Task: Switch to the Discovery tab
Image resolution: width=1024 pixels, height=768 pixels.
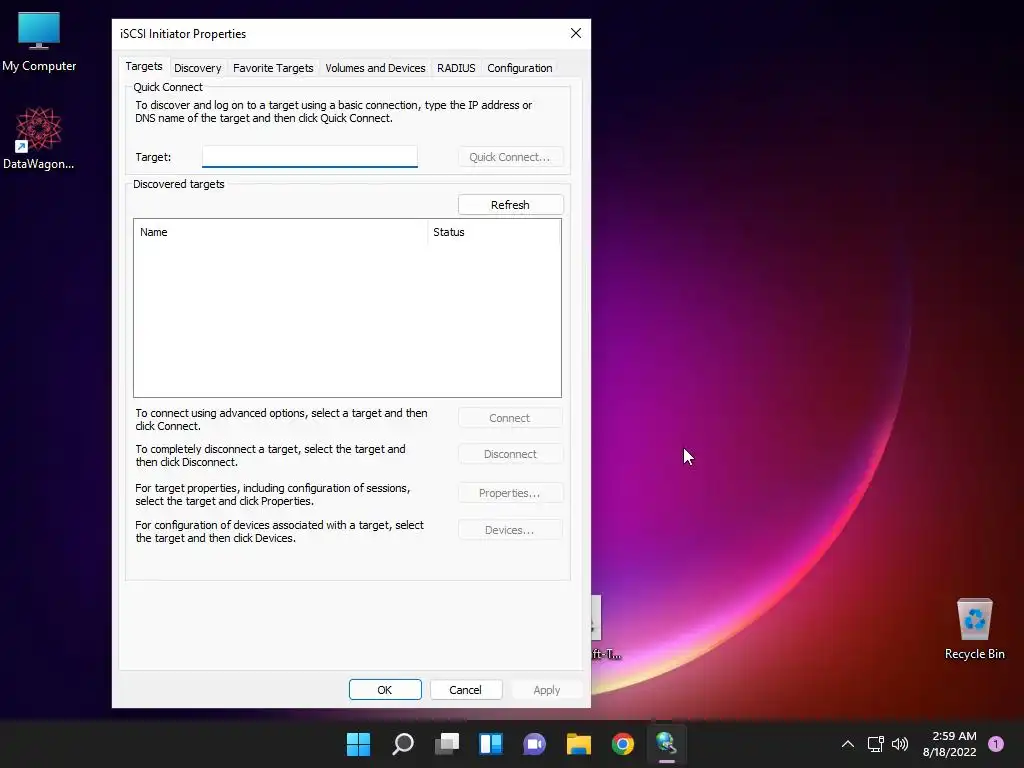Action: click(x=197, y=68)
